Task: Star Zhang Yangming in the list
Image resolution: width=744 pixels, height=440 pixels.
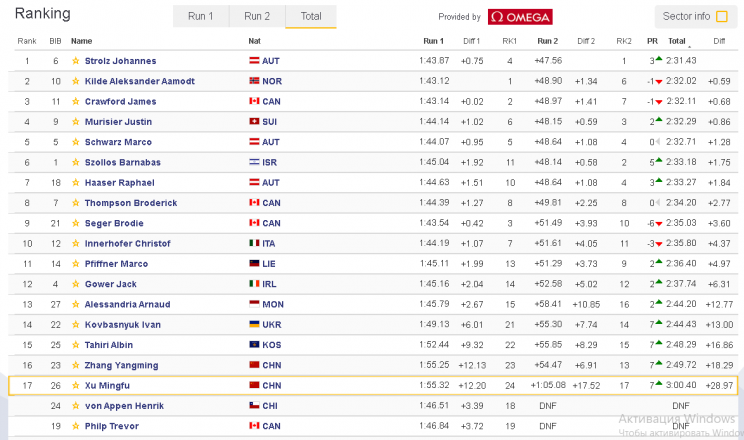Action: pos(75,365)
